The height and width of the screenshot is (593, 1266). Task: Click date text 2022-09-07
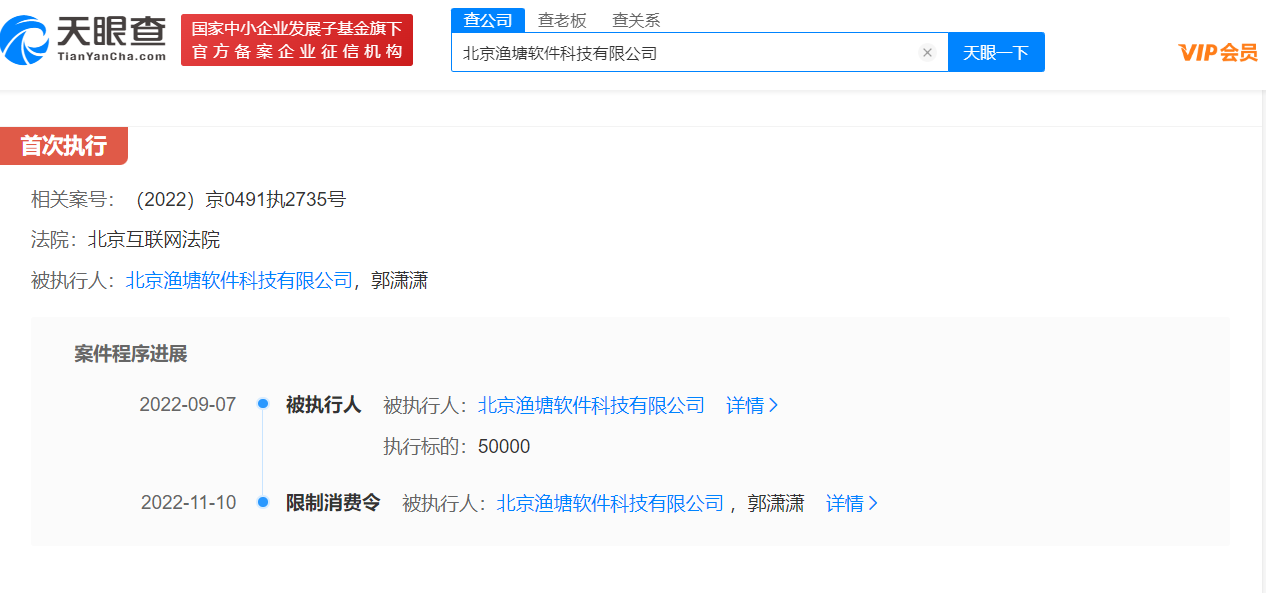click(x=187, y=405)
